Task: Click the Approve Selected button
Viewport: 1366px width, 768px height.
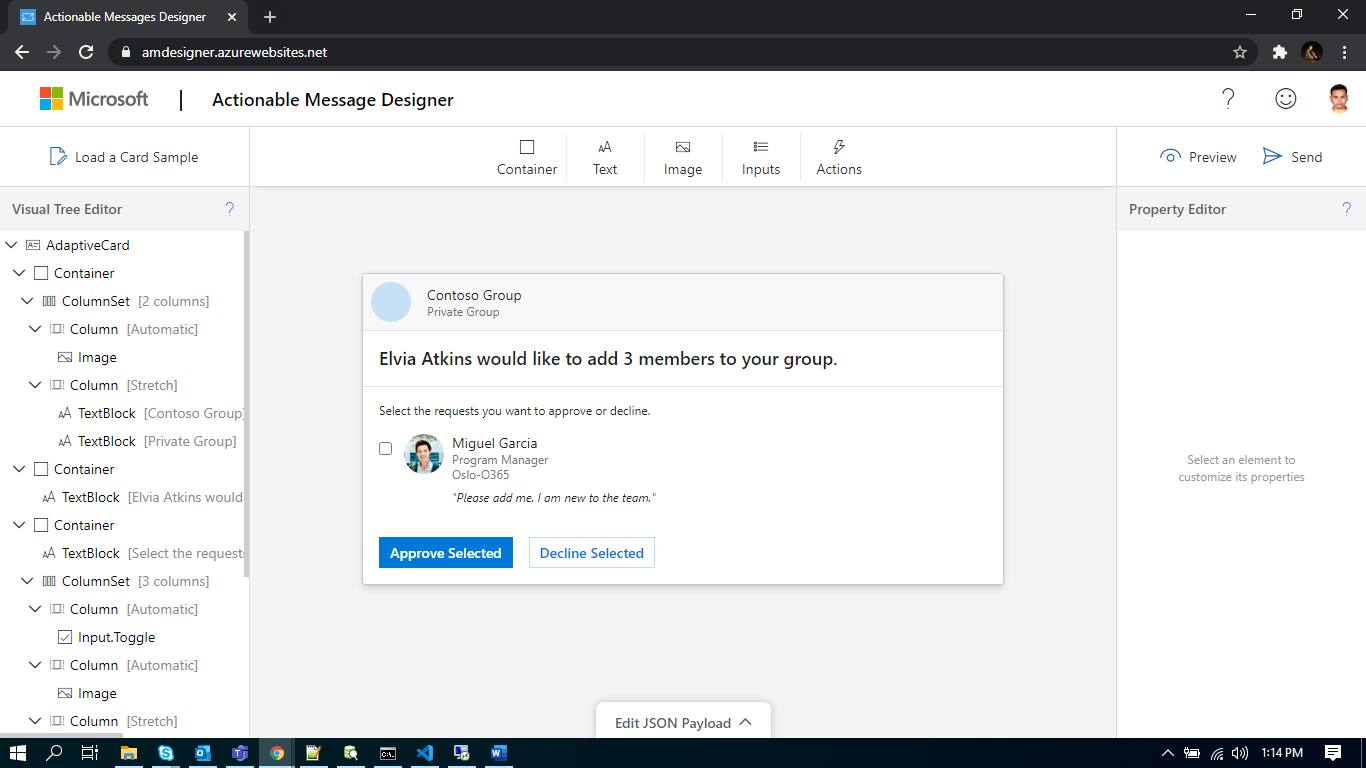Action: pyautogui.click(x=446, y=552)
